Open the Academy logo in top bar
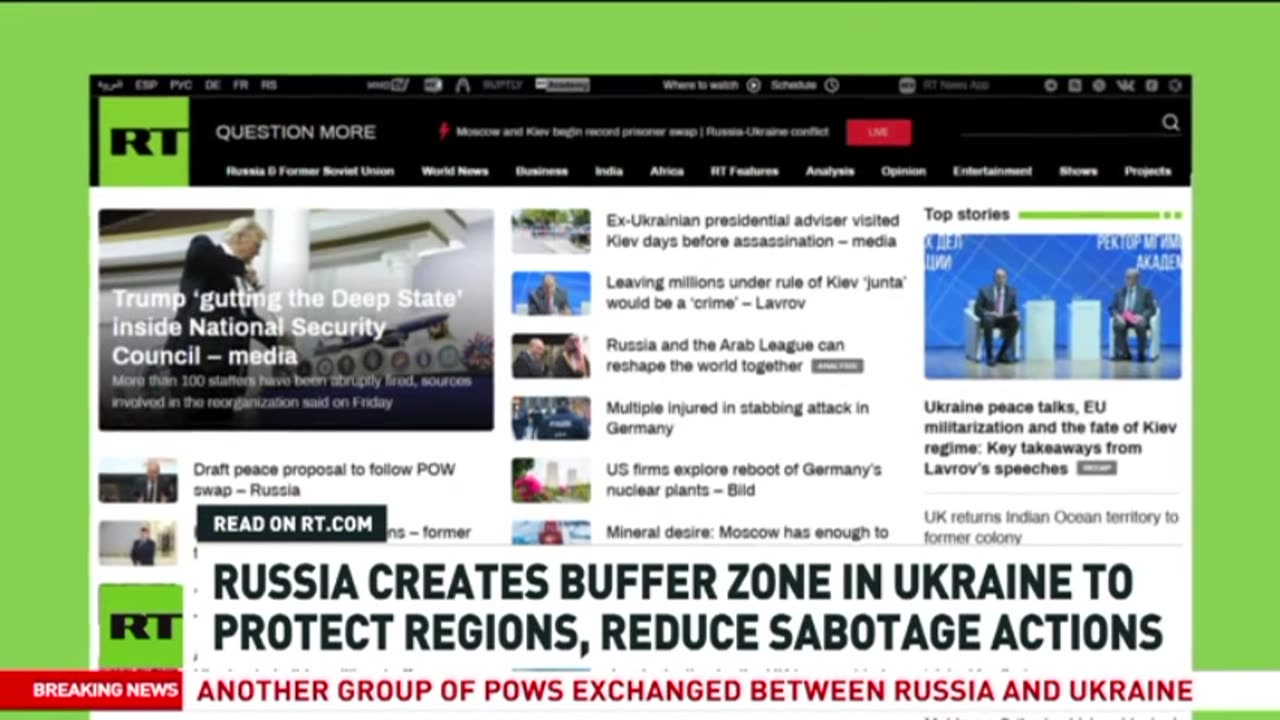Screen dimensions: 1280x720 coord(562,86)
